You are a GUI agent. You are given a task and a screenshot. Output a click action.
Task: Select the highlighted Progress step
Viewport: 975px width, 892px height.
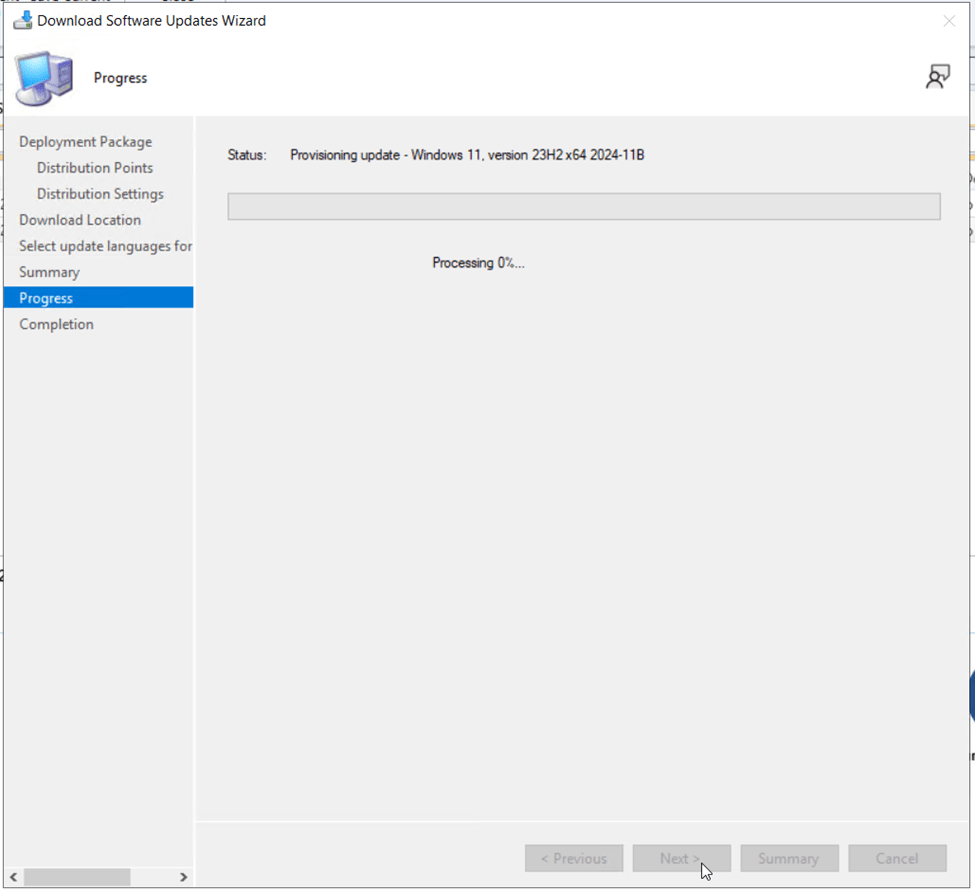(x=46, y=298)
